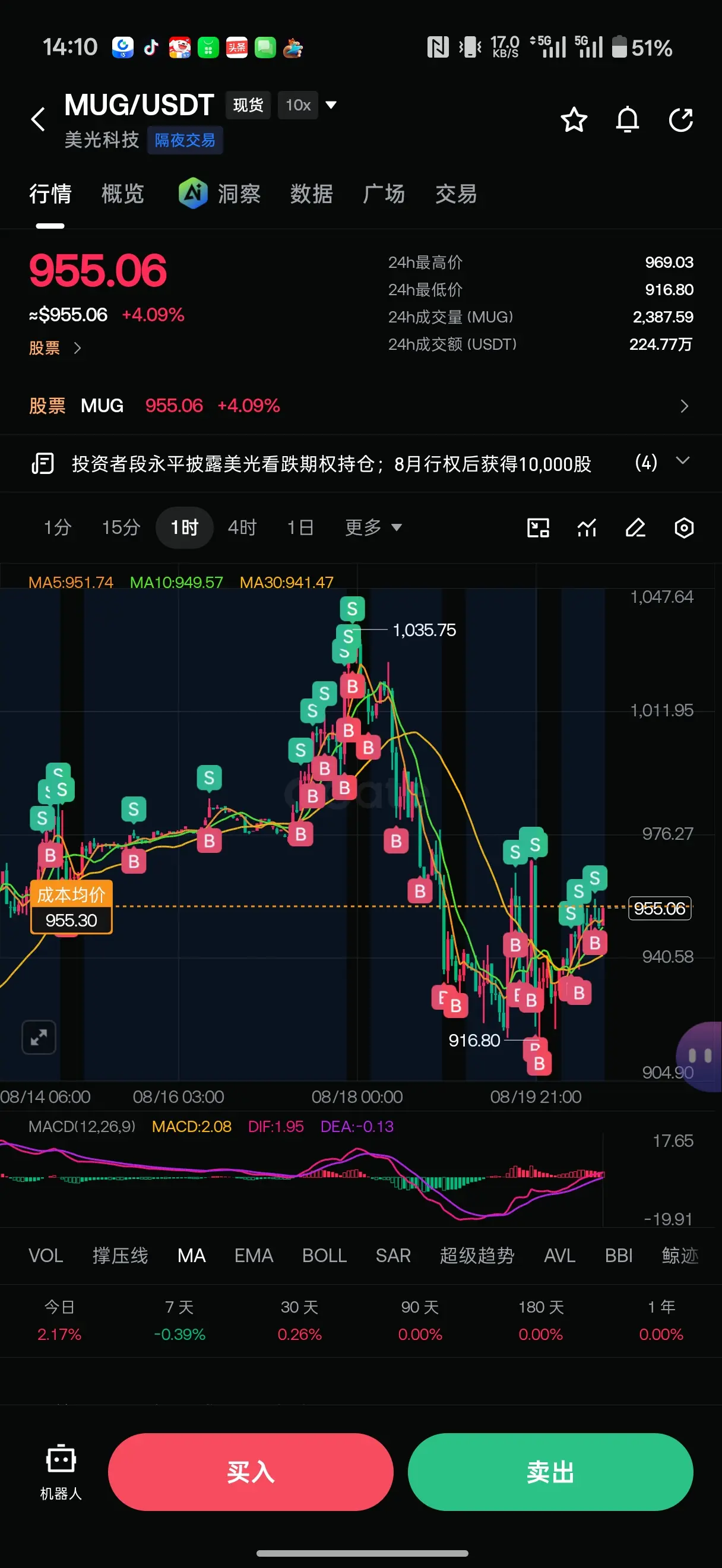The image size is (722, 1568).
Task: Go back using the left arrow icon
Action: pyautogui.click(x=39, y=119)
